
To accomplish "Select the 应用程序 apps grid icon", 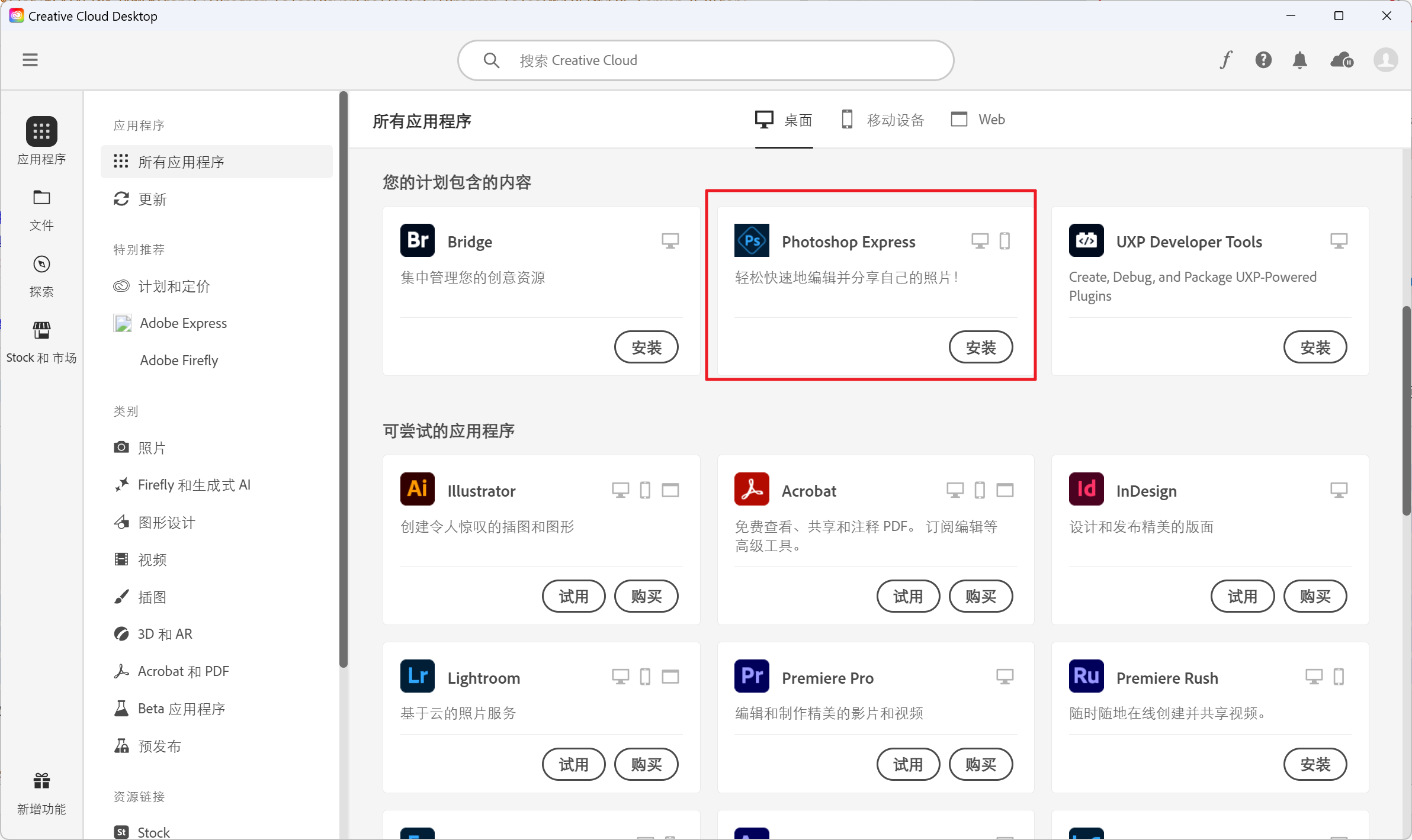I will pyautogui.click(x=41, y=131).
